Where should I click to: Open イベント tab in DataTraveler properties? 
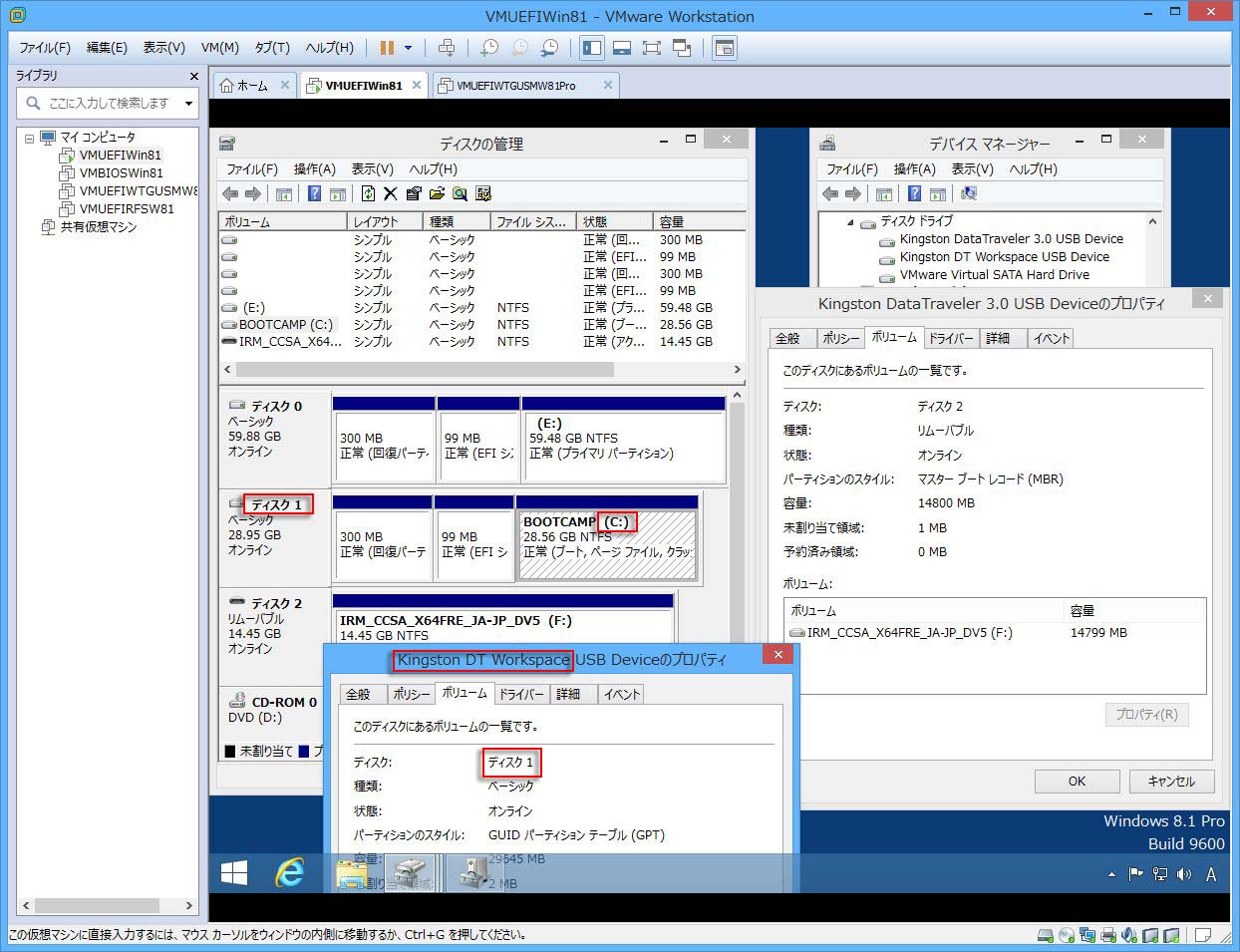click(x=1051, y=339)
